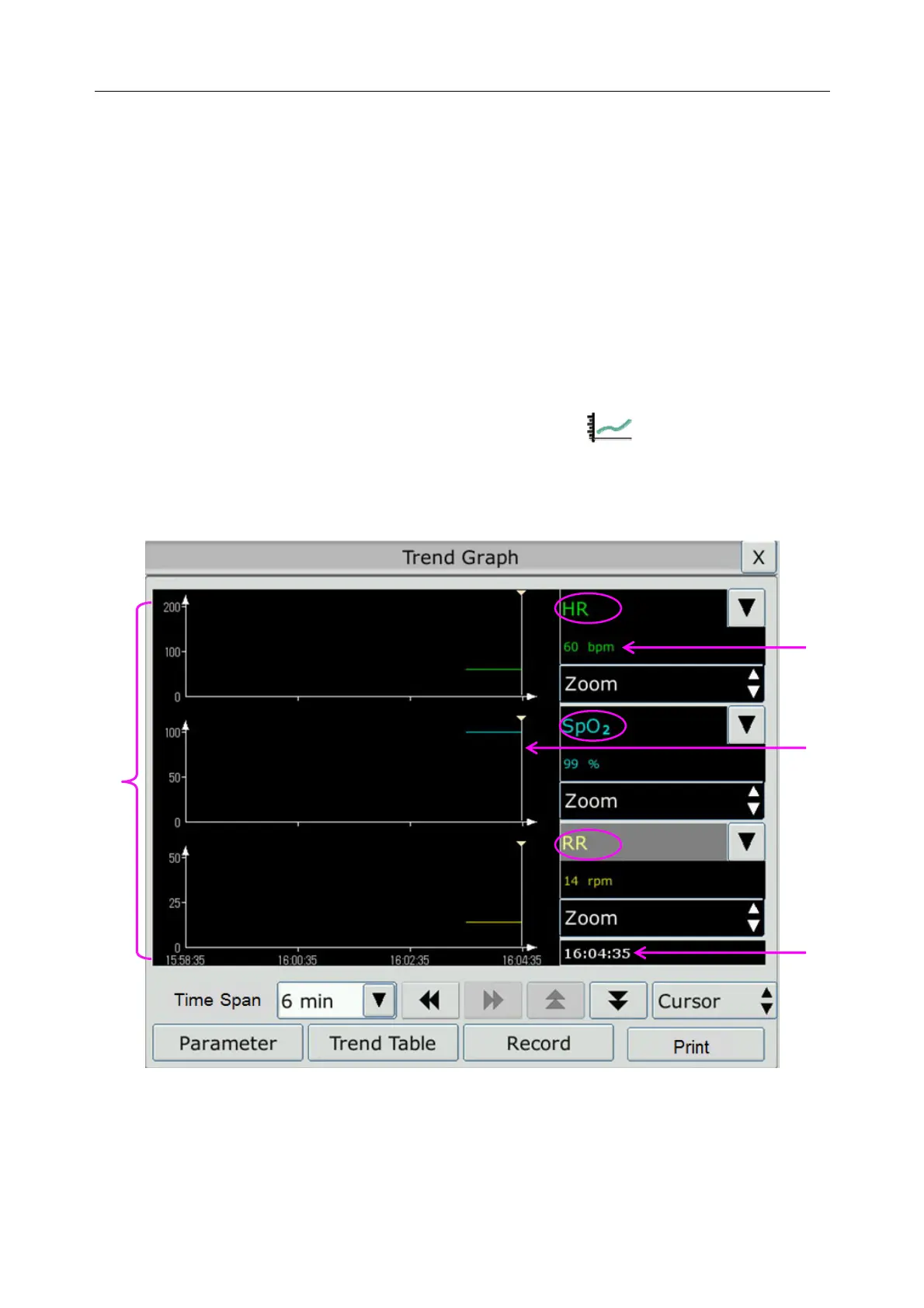Click the cyan SpO2 trend line

point(493,732)
